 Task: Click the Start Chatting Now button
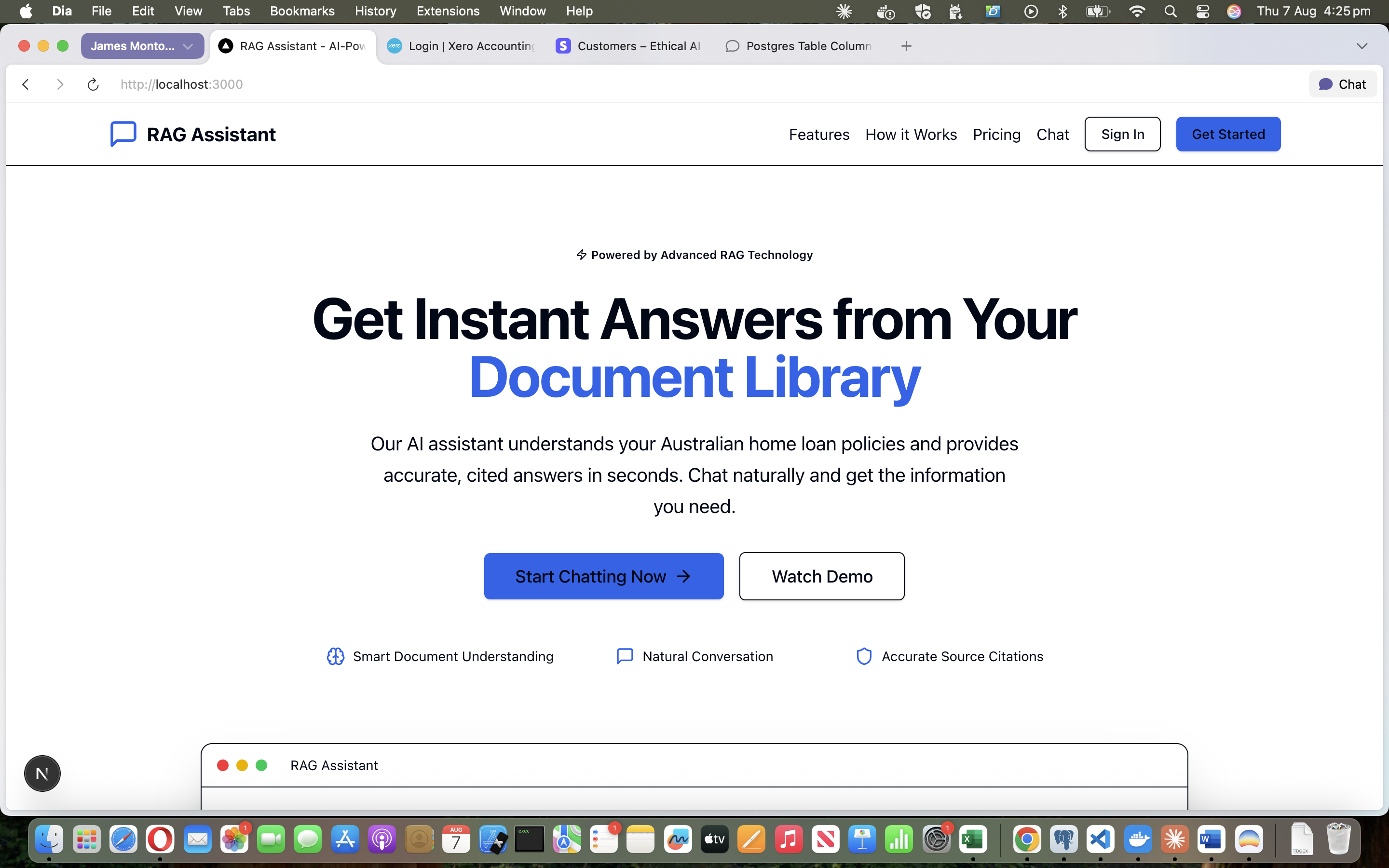coord(603,576)
